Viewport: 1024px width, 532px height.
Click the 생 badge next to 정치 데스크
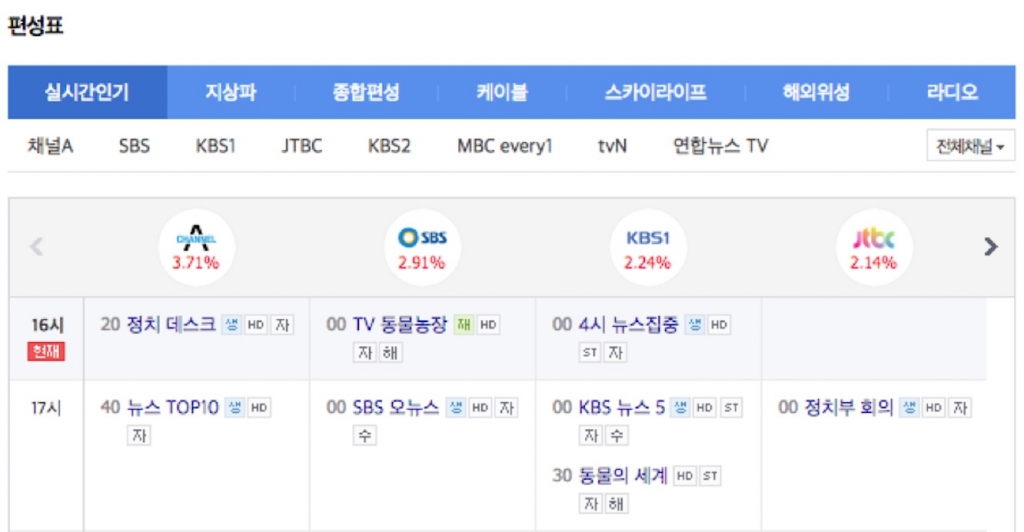point(231,325)
